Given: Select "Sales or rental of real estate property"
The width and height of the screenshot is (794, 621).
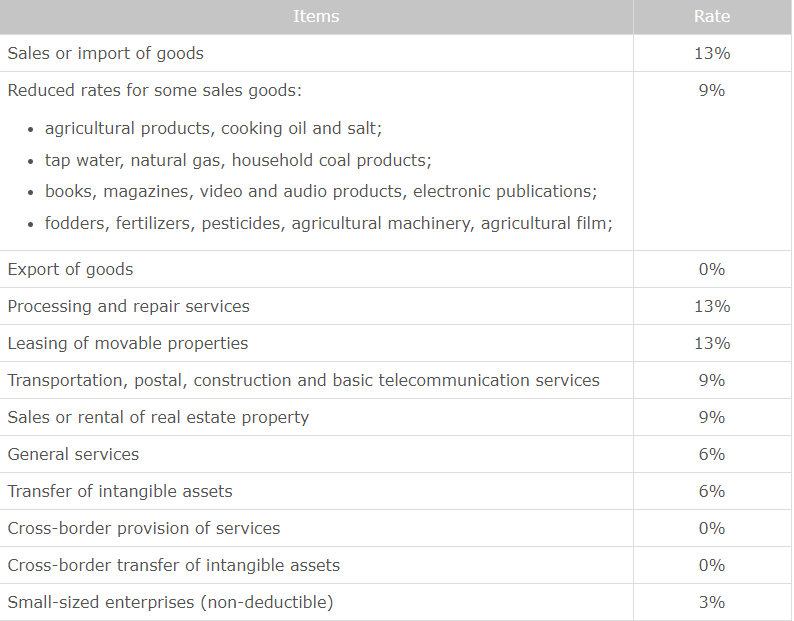Looking at the screenshot, I should click(158, 417).
